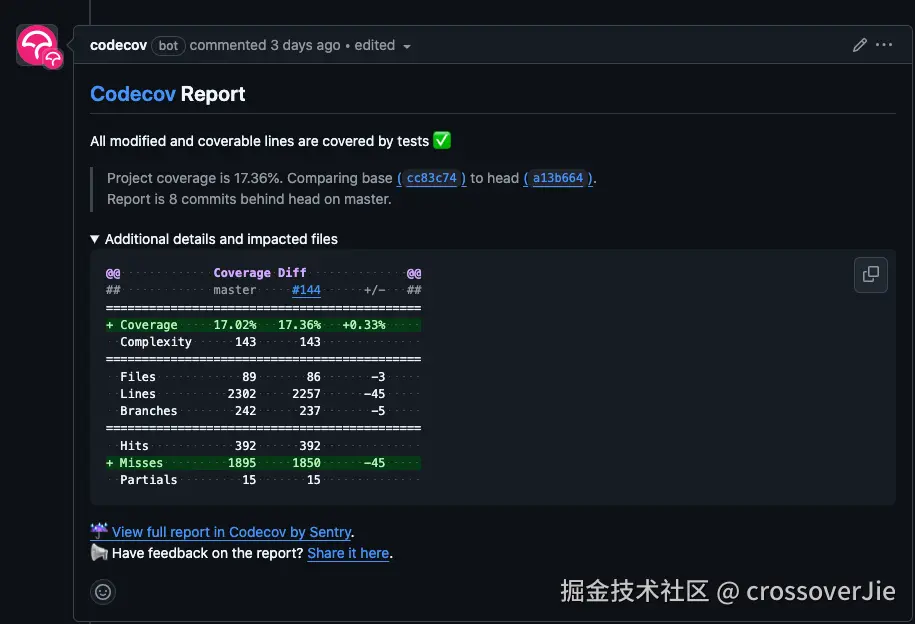The image size is (915, 624).
Task: Open the Share it here feedback link
Action: [348, 553]
